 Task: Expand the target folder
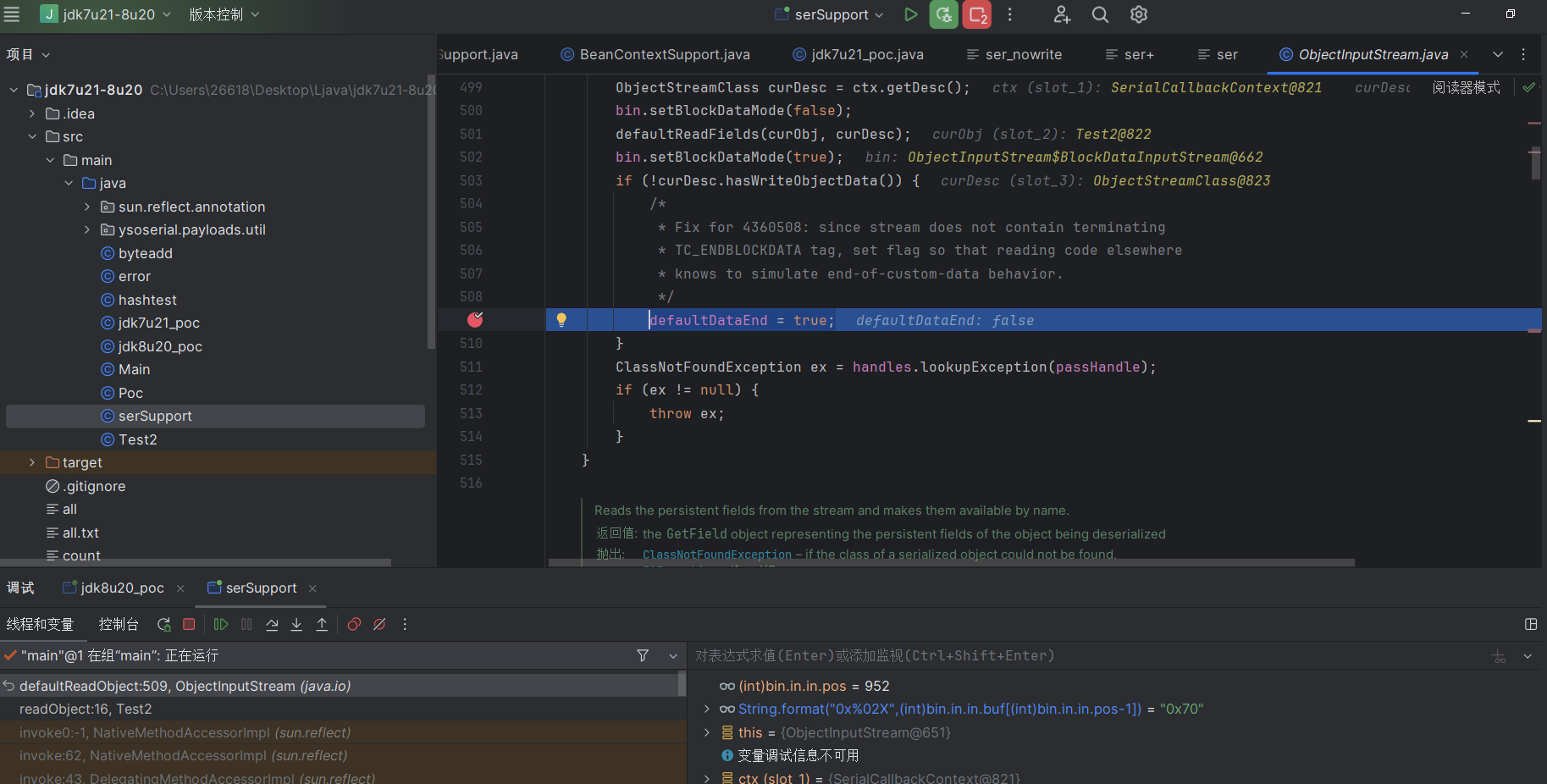click(x=32, y=462)
